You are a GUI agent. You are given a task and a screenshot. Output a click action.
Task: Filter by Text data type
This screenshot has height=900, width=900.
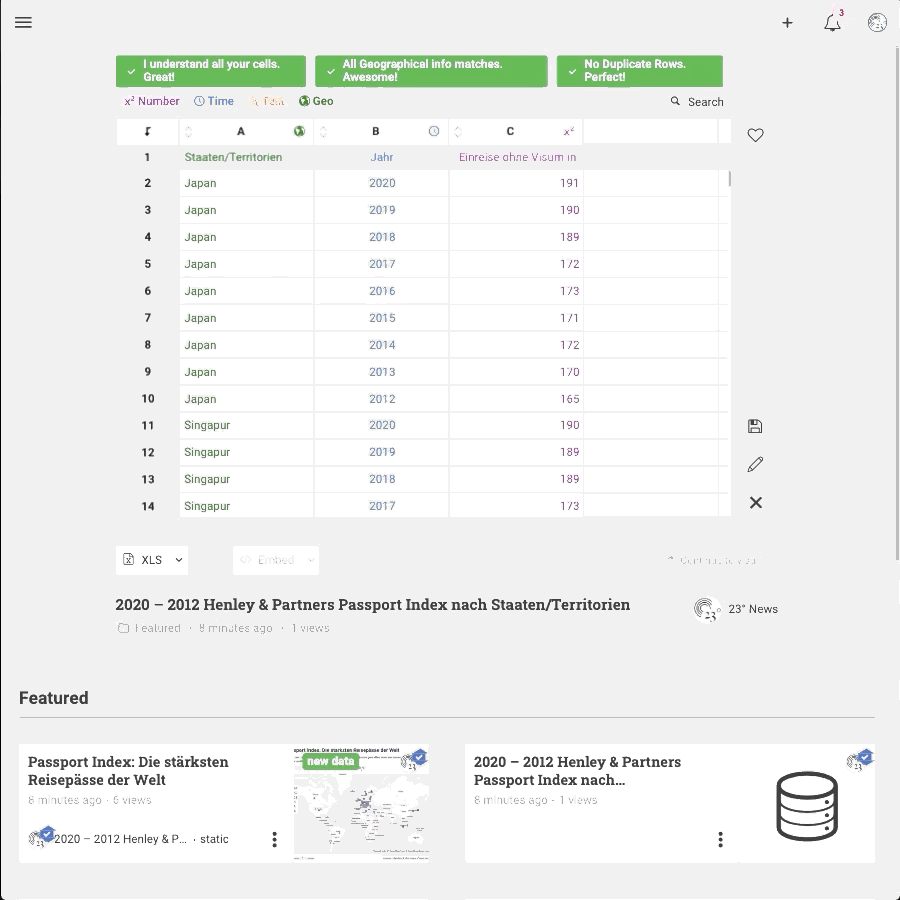point(266,101)
